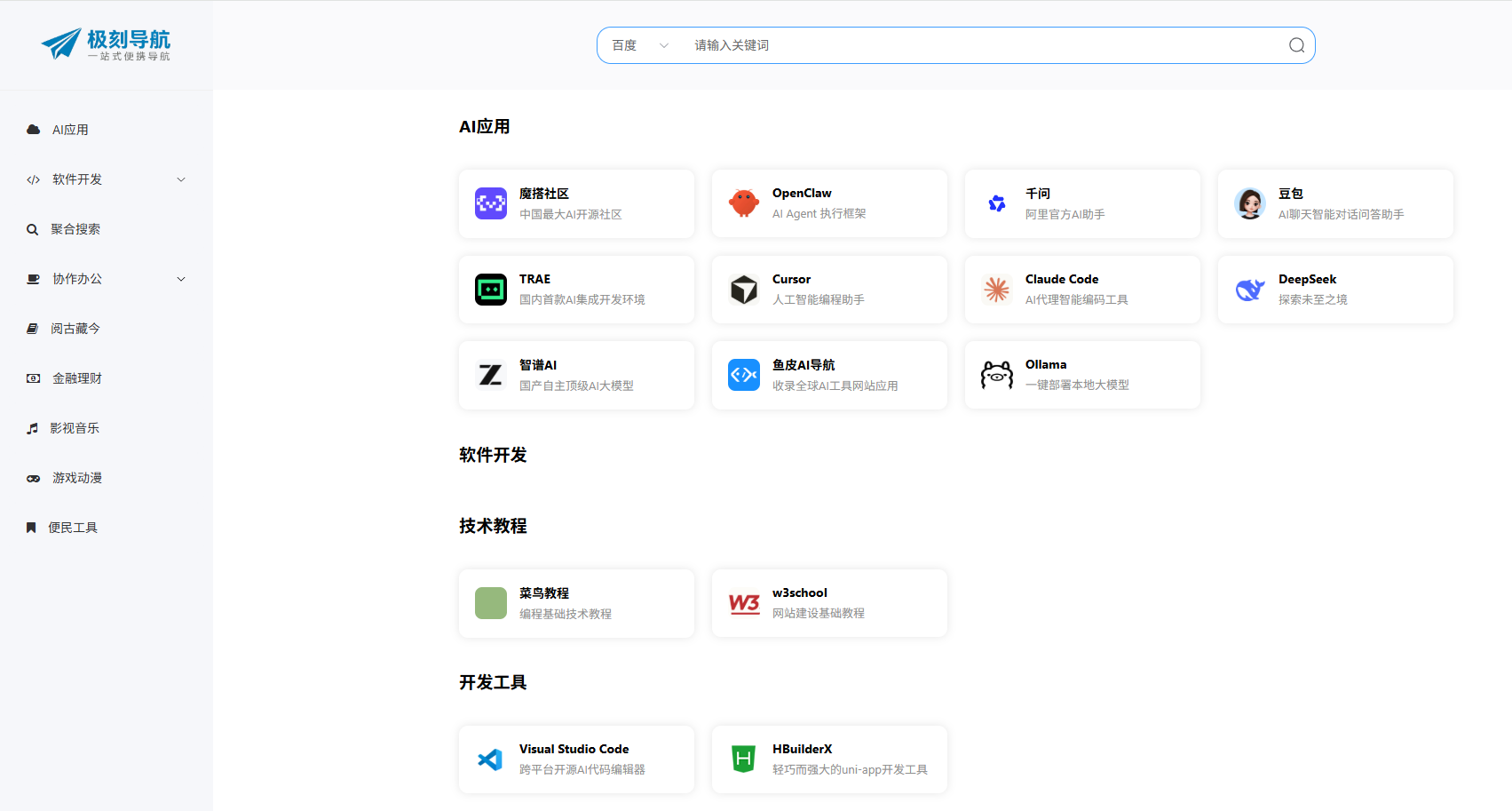Click text 轻巧而强大的uni-app开发工具
Viewport: 1512px width, 811px height.
[x=850, y=769]
